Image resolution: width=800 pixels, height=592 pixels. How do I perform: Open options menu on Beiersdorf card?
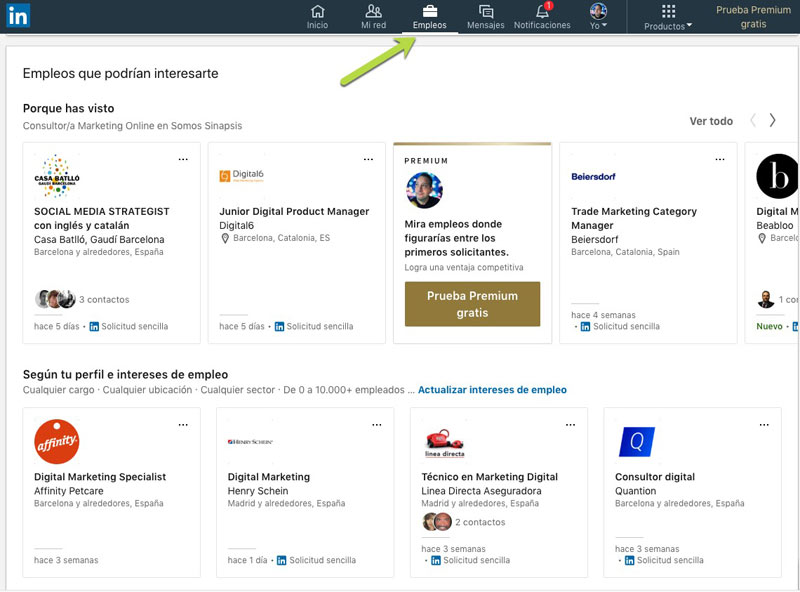pos(720,159)
